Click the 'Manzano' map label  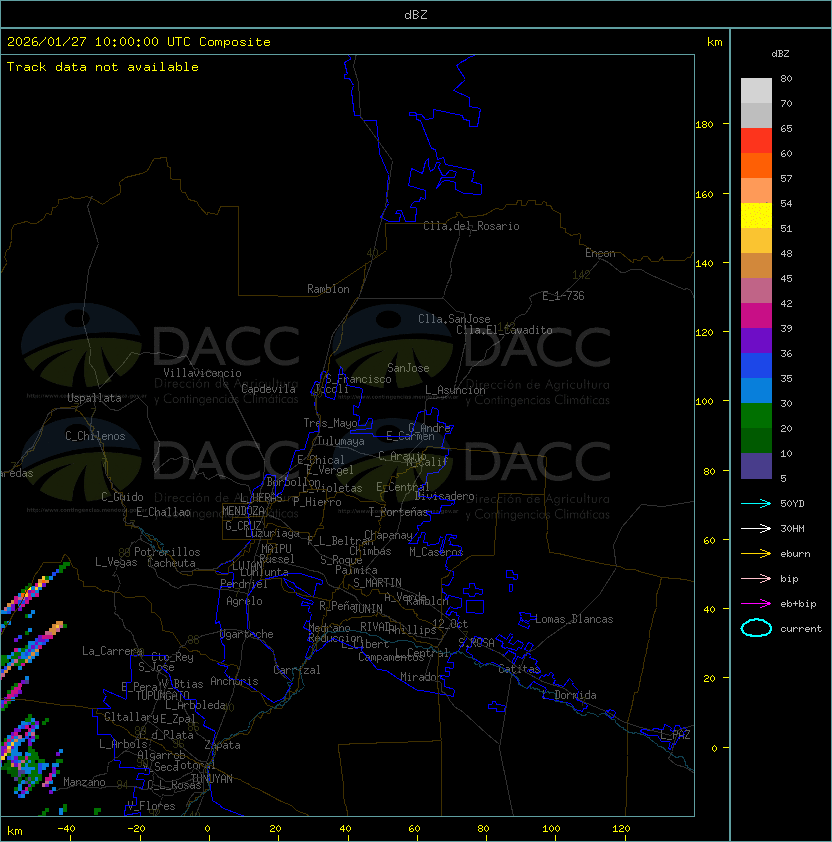click(x=84, y=782)
